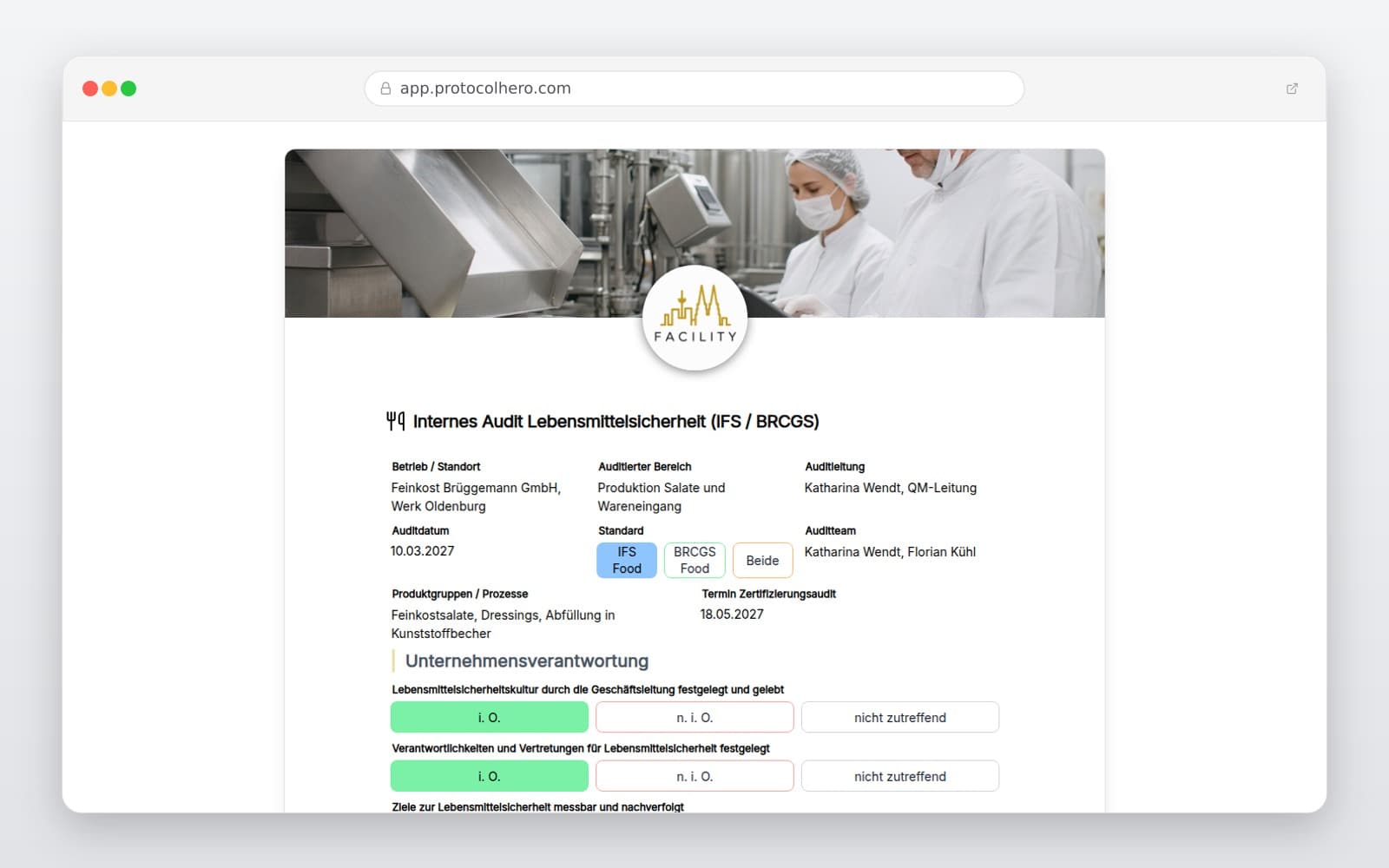Click the Facility logo badge
This screenshot has height=868, width=1389.
(x=694, y=318)
